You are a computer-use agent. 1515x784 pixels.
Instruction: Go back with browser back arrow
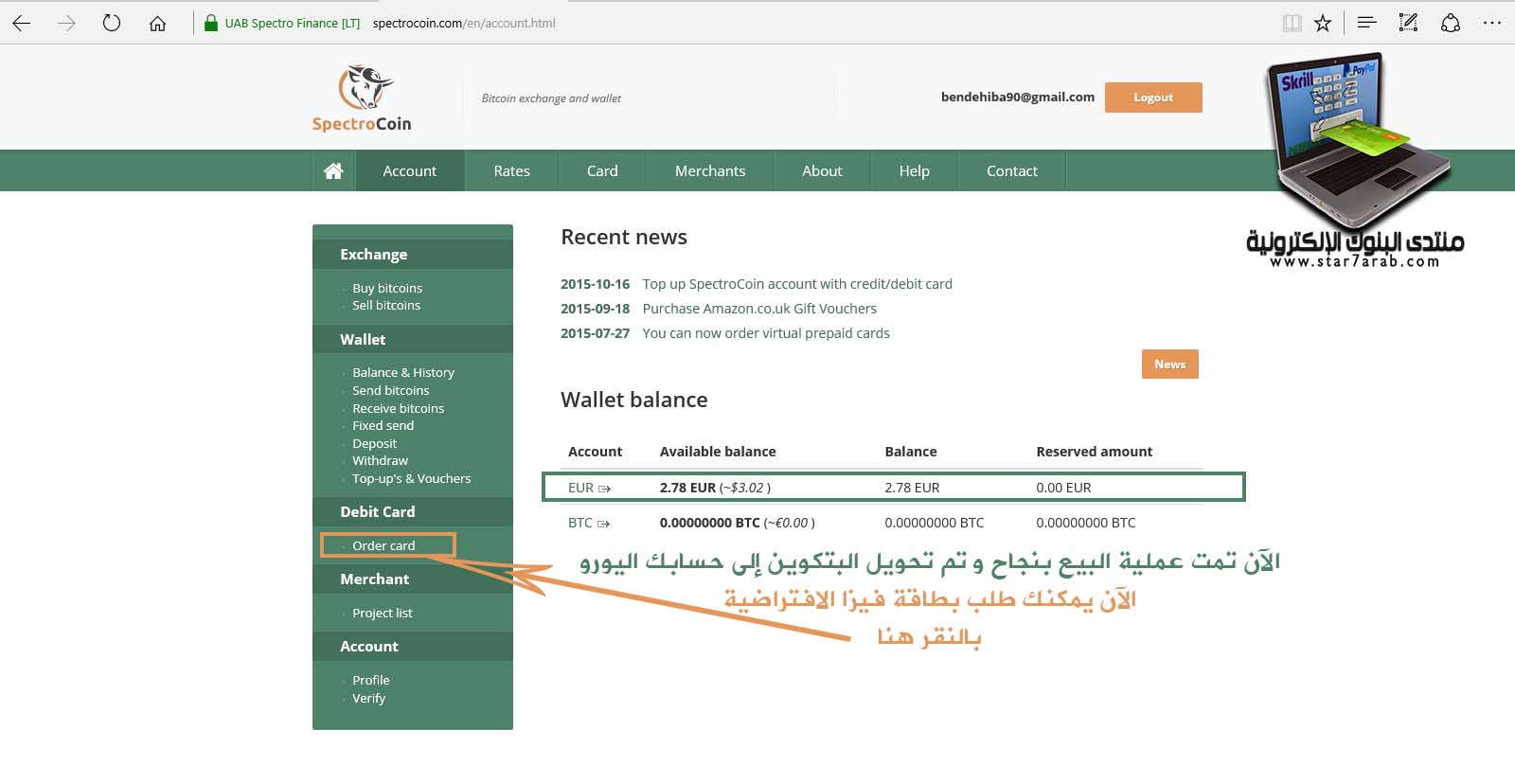22,23
